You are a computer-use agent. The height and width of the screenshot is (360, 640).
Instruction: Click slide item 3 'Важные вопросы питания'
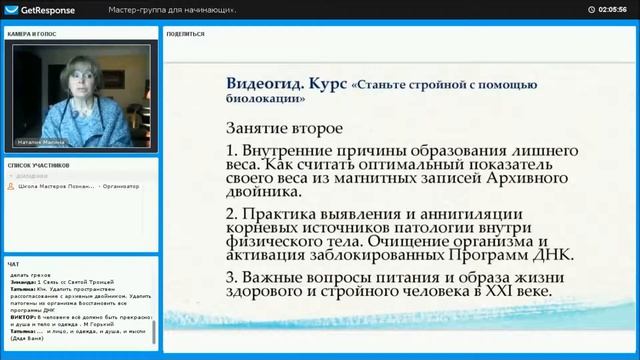tap(395, 284)
